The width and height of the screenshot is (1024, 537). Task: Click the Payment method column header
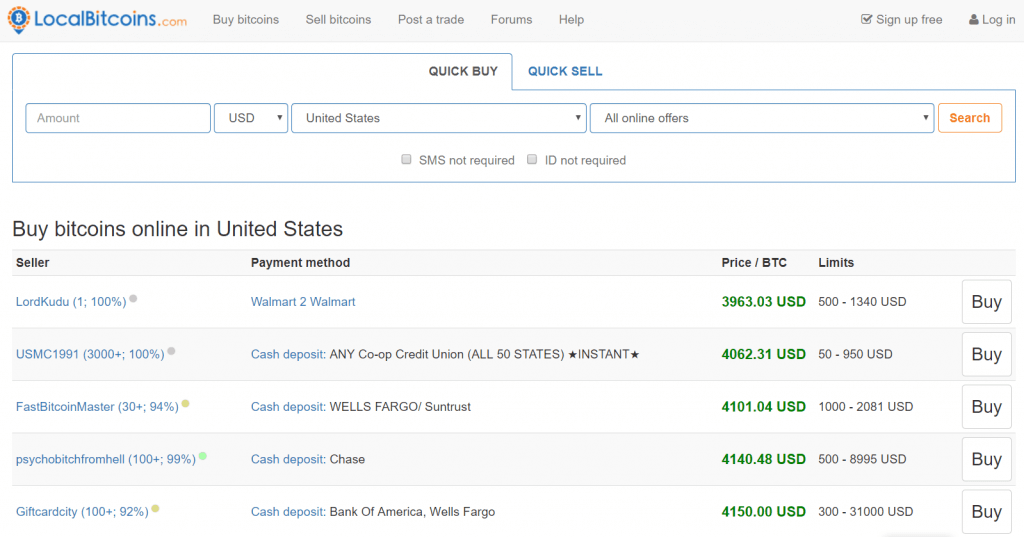tap(300, 263)
